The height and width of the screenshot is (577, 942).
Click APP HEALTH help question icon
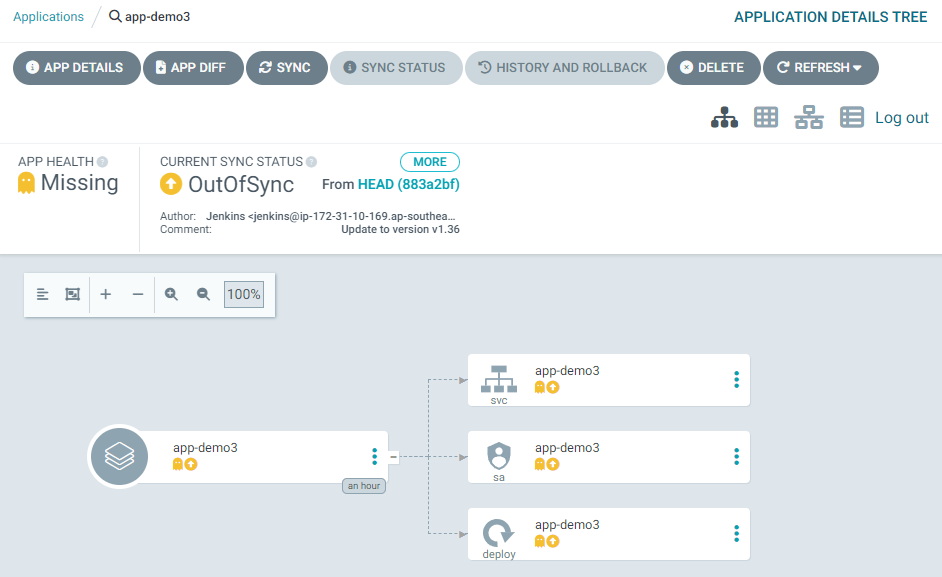[102, 162]
